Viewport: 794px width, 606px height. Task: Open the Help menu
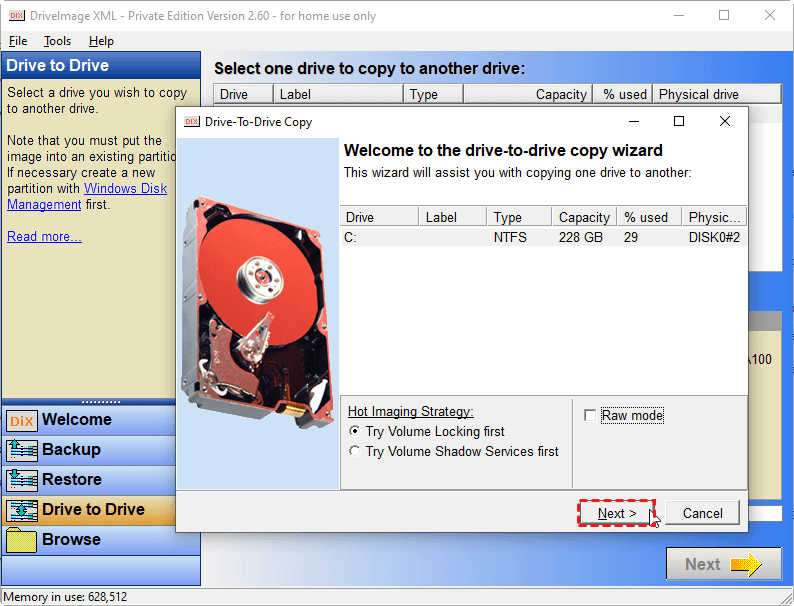pos(101,41)
